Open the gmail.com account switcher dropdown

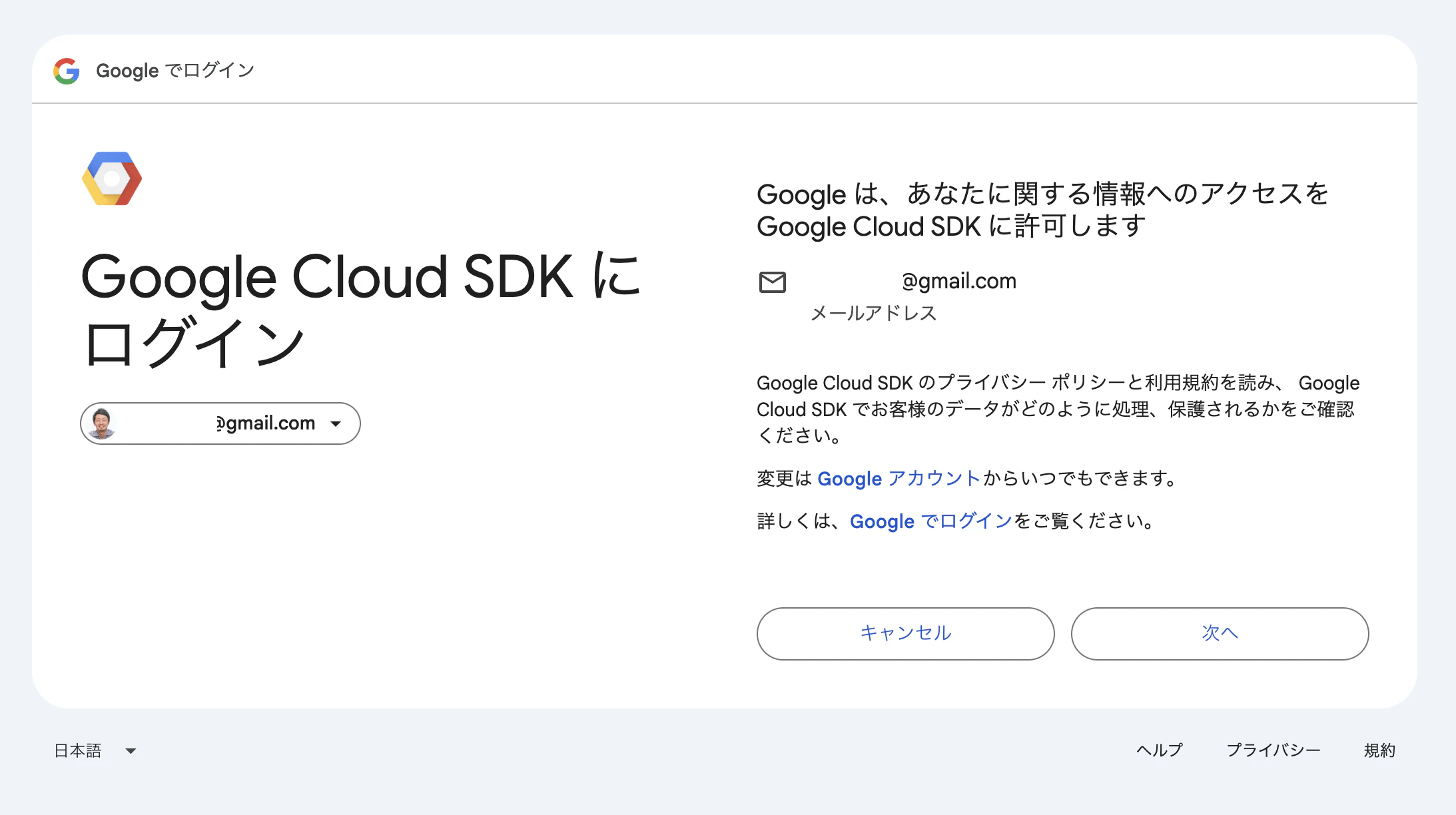pos(220,423)
